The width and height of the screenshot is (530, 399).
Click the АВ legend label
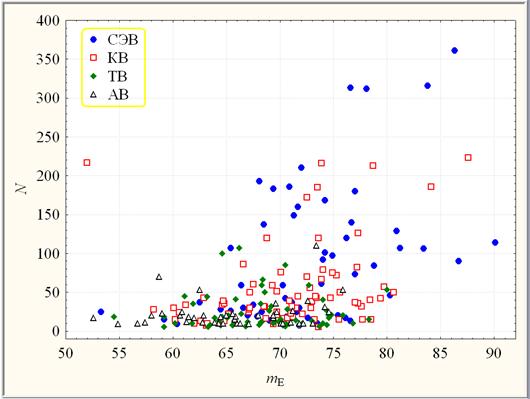coord(118,95)
